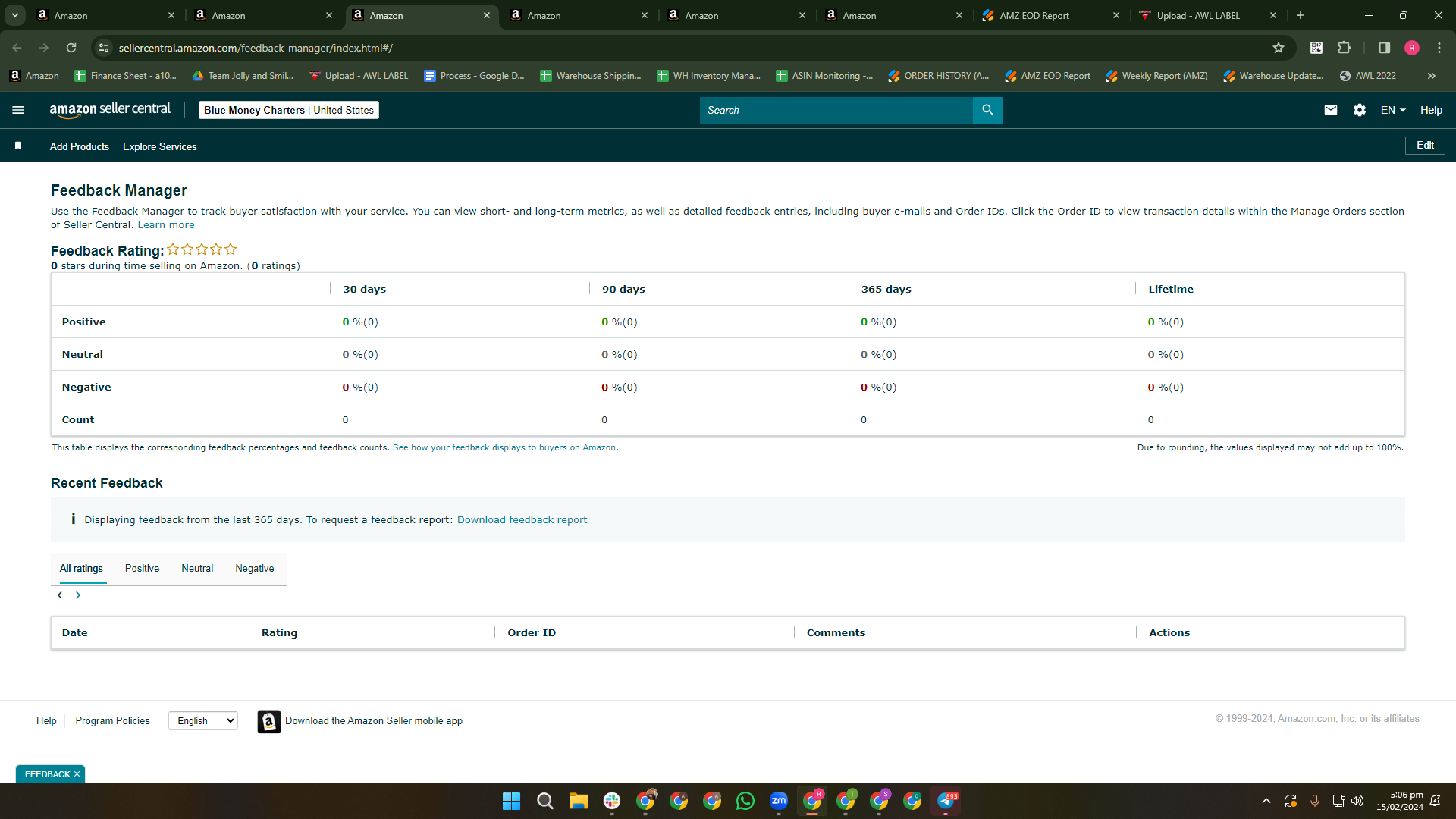Open the English language select box
Screen dimensions: 1456x819
203,720
